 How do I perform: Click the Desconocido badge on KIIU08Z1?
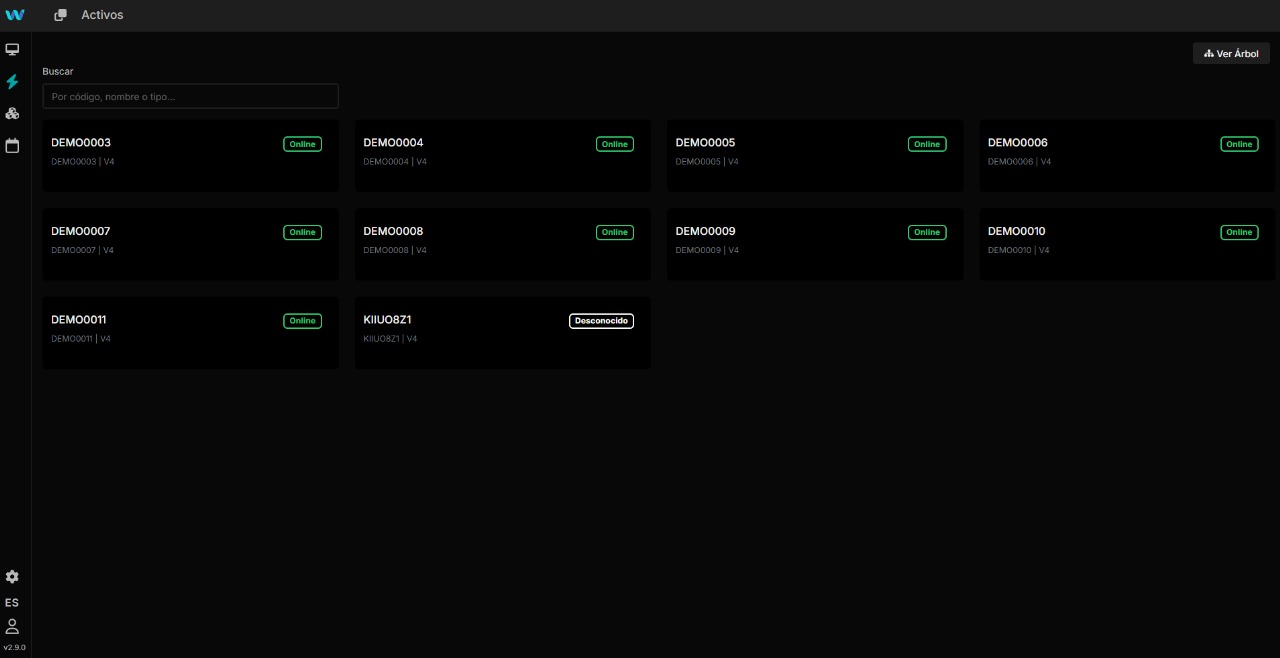[601, 320]
